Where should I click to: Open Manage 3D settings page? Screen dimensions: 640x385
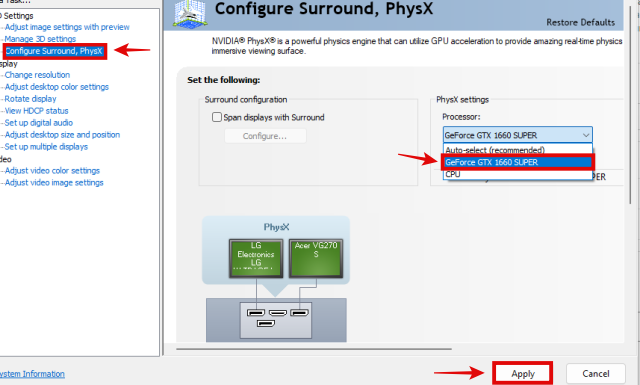pos(40,39)
